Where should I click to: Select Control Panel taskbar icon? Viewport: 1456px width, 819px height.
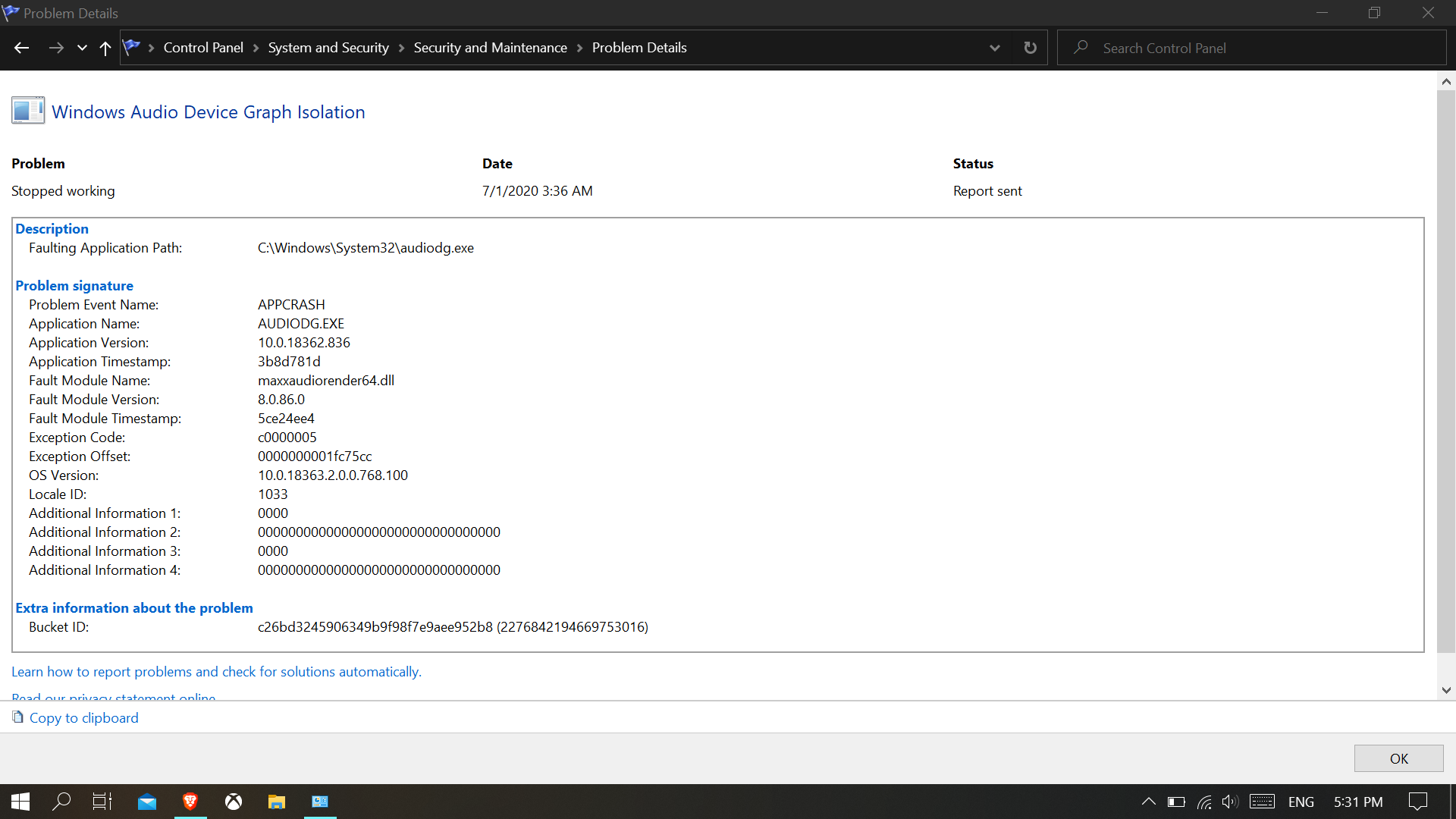point(320,802)
